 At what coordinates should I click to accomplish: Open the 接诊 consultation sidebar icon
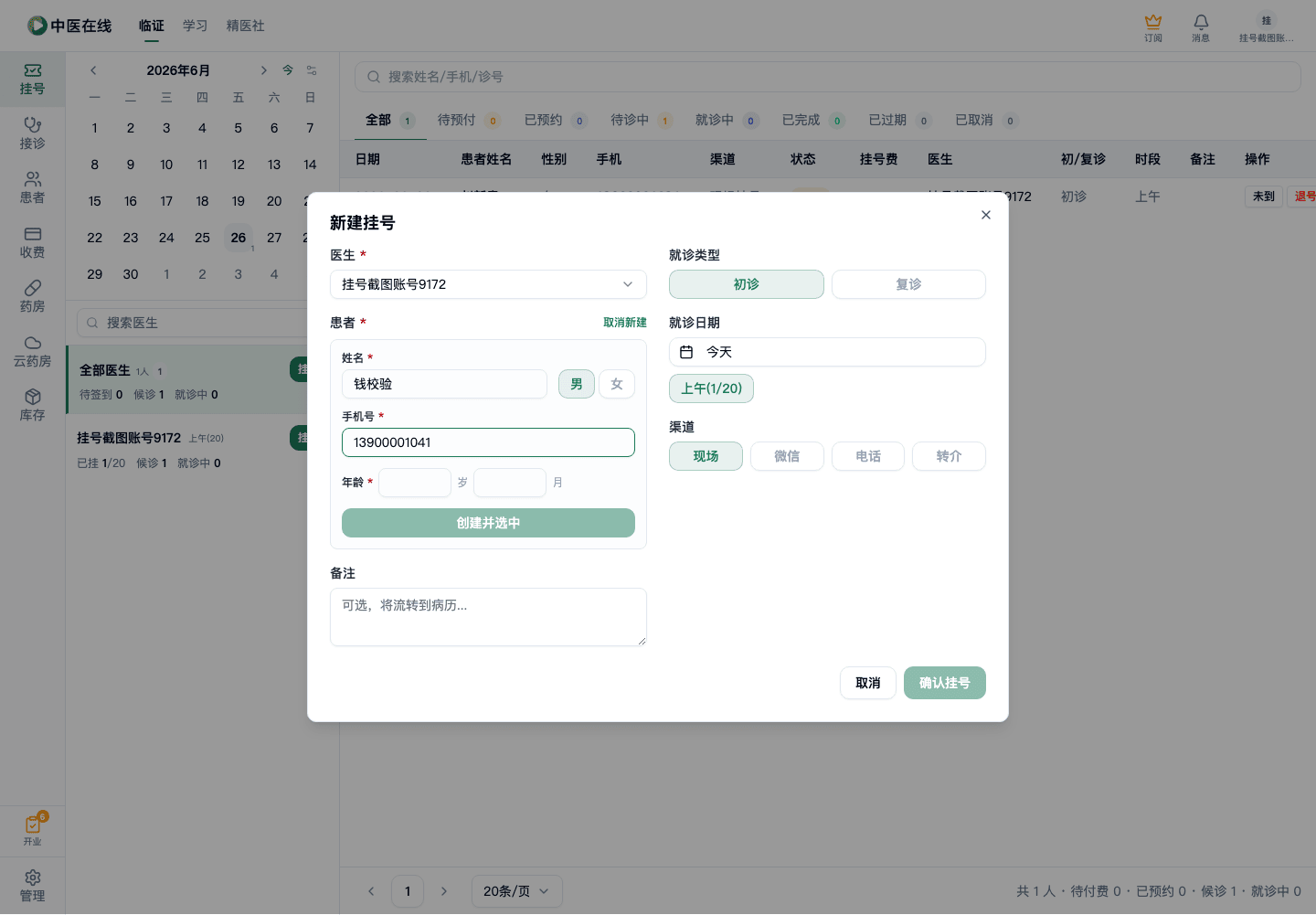pyautogui.click(x=32, y=133)
